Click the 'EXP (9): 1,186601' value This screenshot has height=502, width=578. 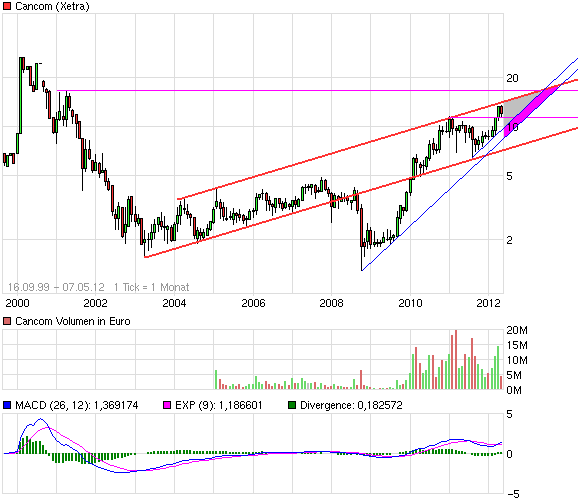tap(219, 405)
